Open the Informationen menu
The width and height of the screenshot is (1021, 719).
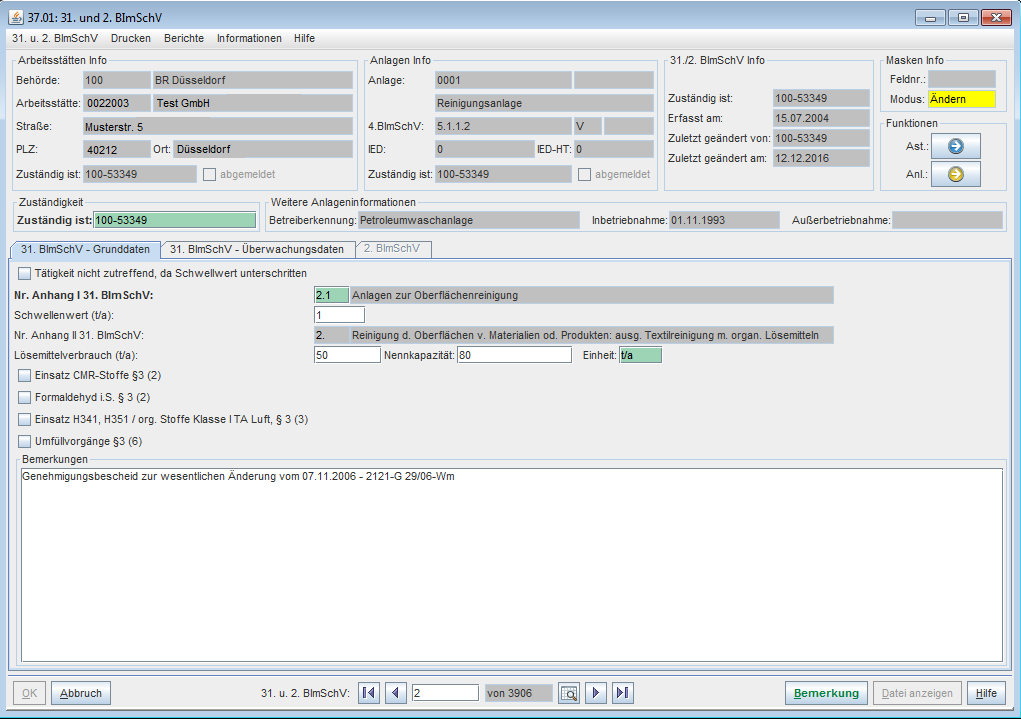(249, 38)
